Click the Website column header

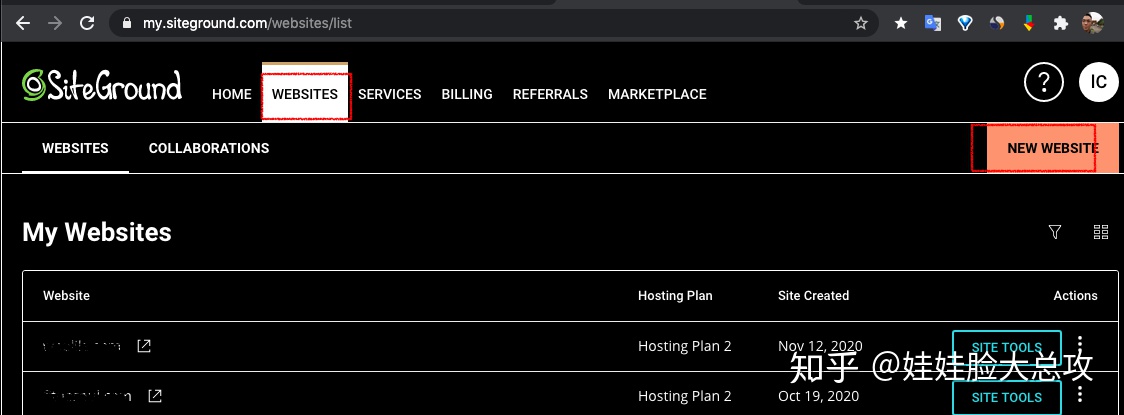coord(66,295)
